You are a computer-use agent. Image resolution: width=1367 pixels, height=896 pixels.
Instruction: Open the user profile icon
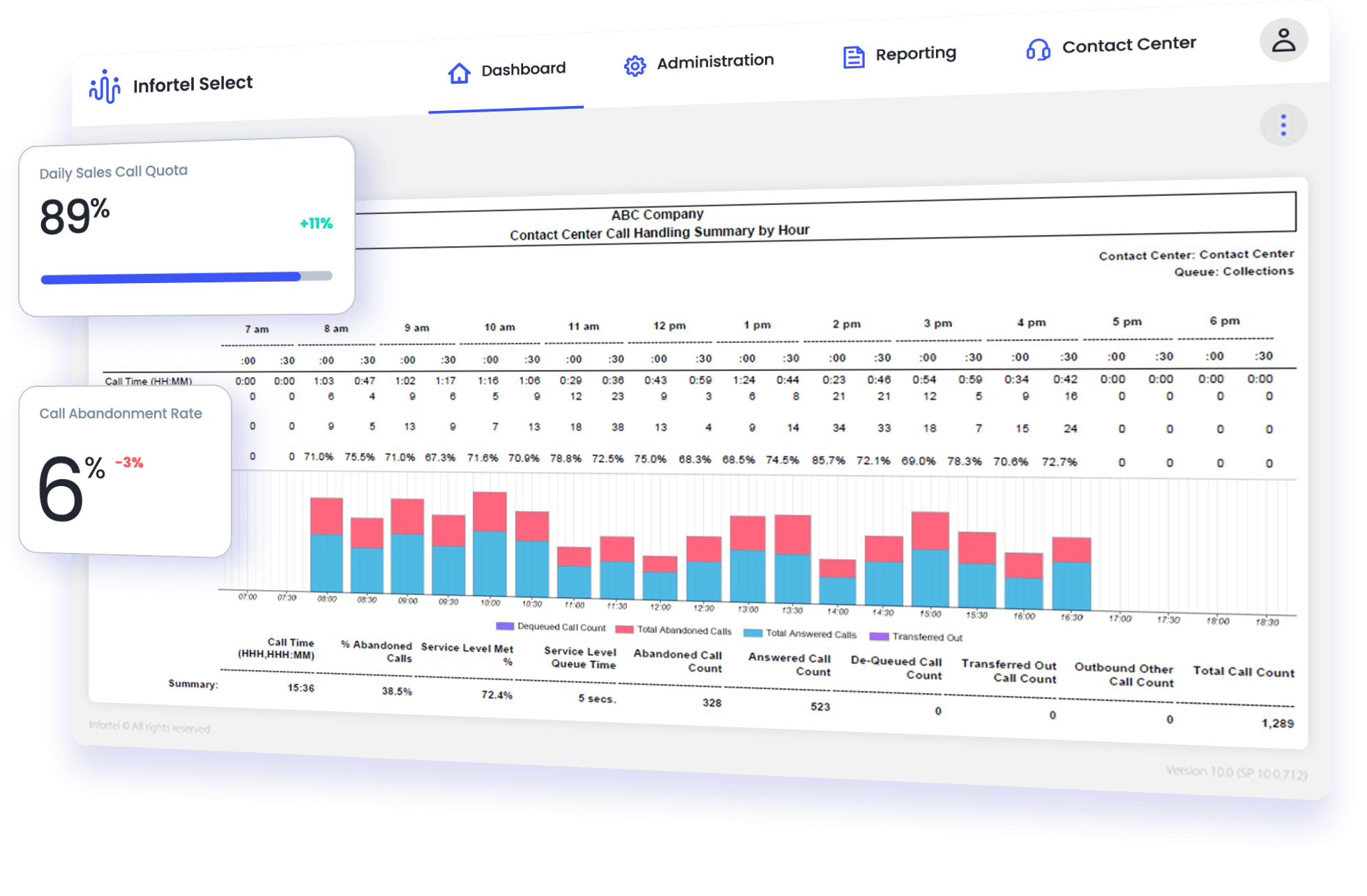pyautogui.click(x=1283, y=40)
